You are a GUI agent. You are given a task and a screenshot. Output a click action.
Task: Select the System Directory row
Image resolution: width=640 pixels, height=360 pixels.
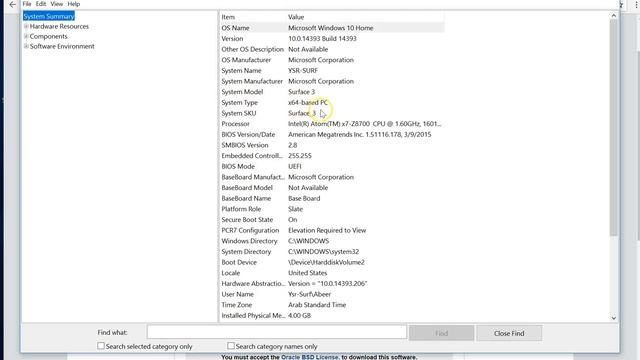332,251
